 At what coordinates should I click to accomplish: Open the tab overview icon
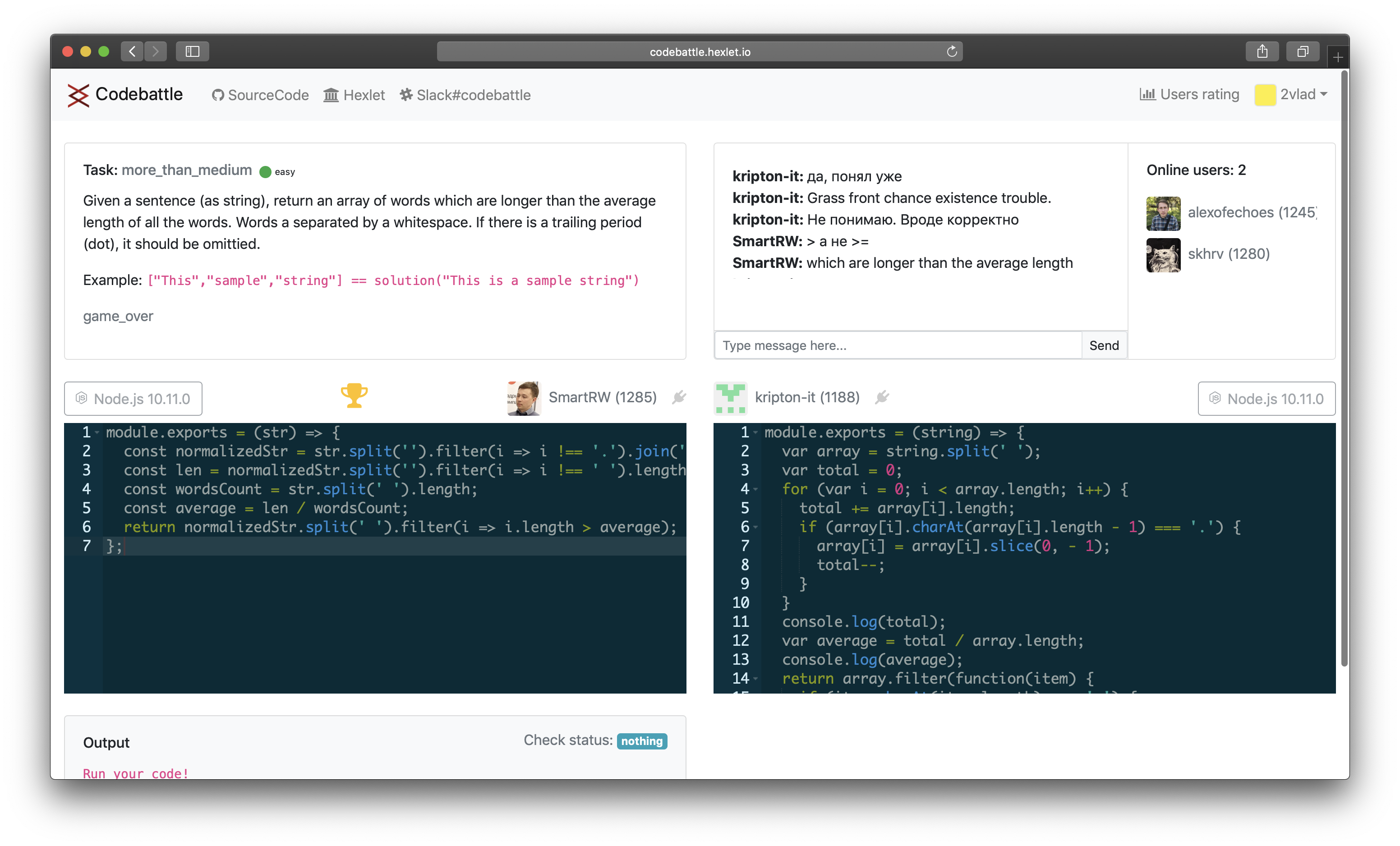tap(1302, 52)
